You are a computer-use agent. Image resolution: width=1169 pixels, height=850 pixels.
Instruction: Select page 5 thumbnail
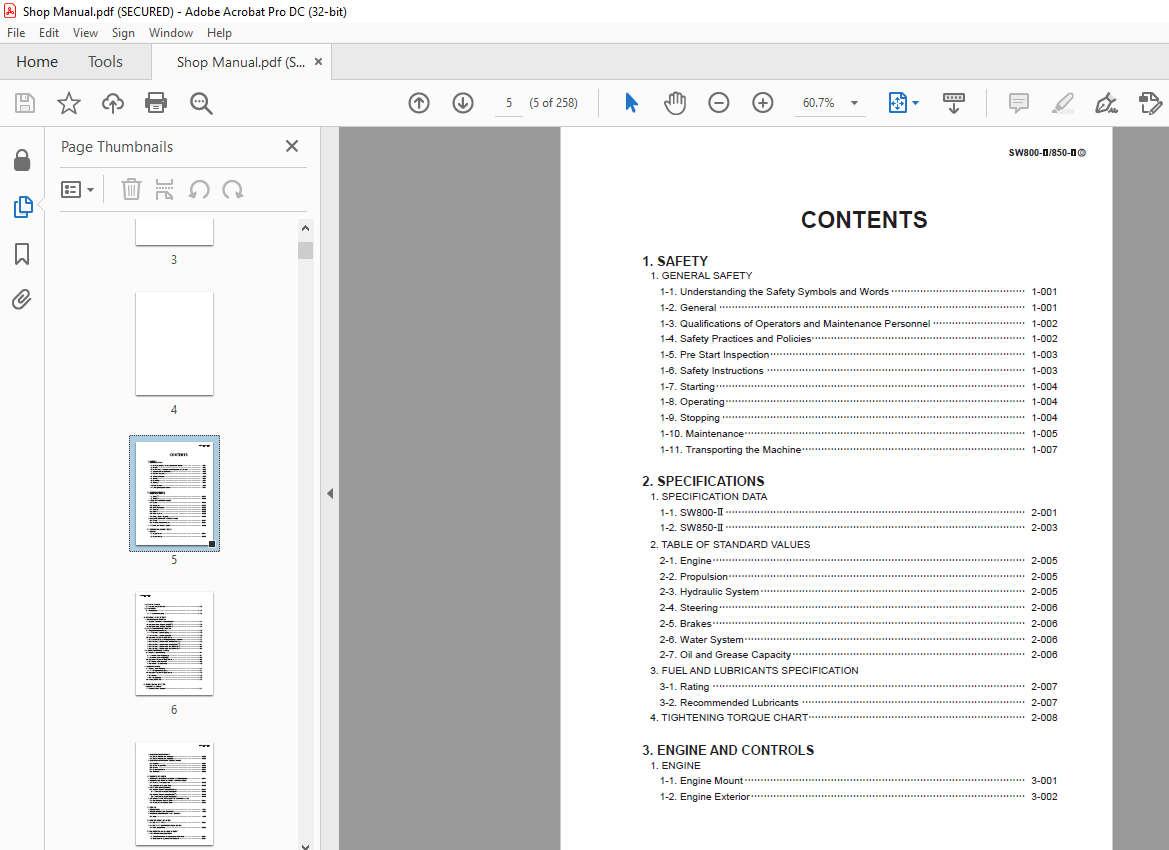pyautogui.click(x=174, y=494)
